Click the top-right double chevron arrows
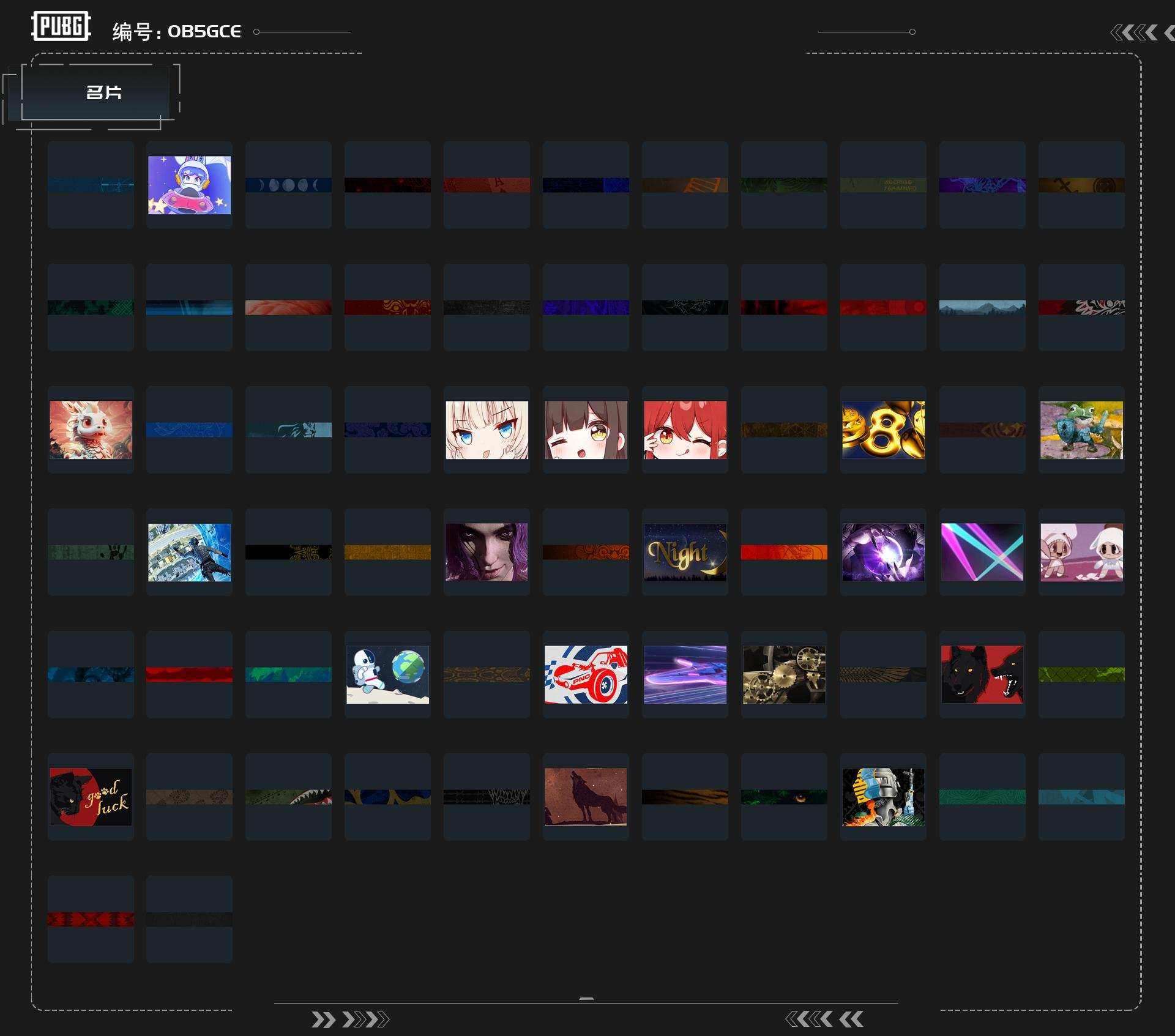The image size is (1175, 1036). click(1134, 32)
